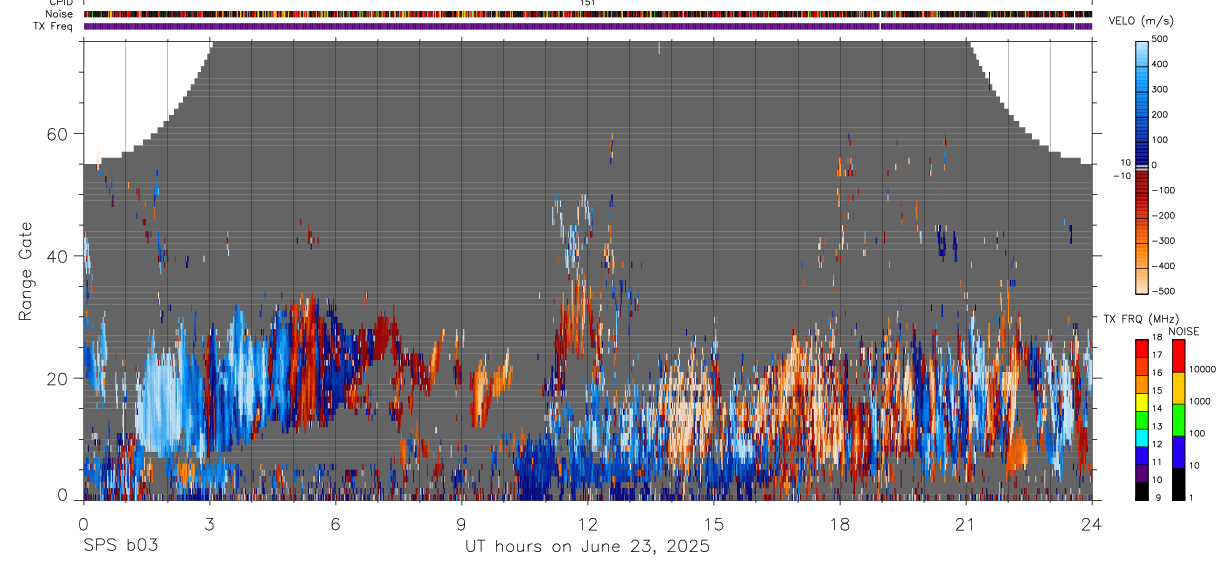Click the 10000 label on noise legend
1228x567 pixels.
point(1203,369)
